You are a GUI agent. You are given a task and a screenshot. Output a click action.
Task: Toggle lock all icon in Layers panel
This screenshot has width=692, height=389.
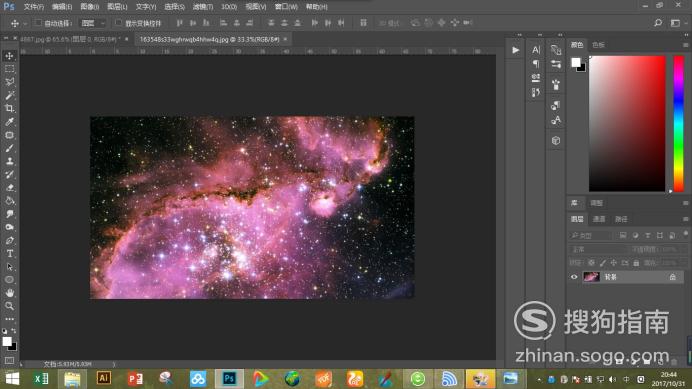tap(636, 263)
